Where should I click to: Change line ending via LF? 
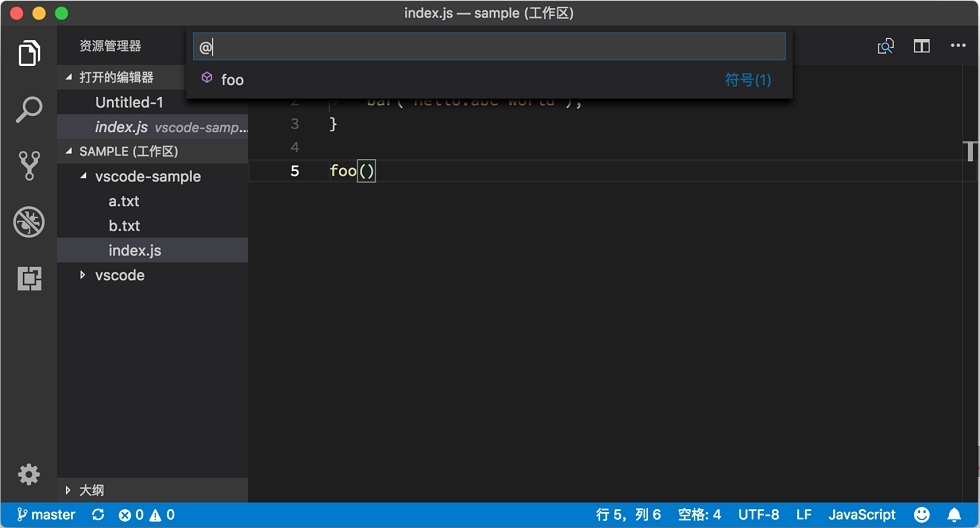pos(804,515)
